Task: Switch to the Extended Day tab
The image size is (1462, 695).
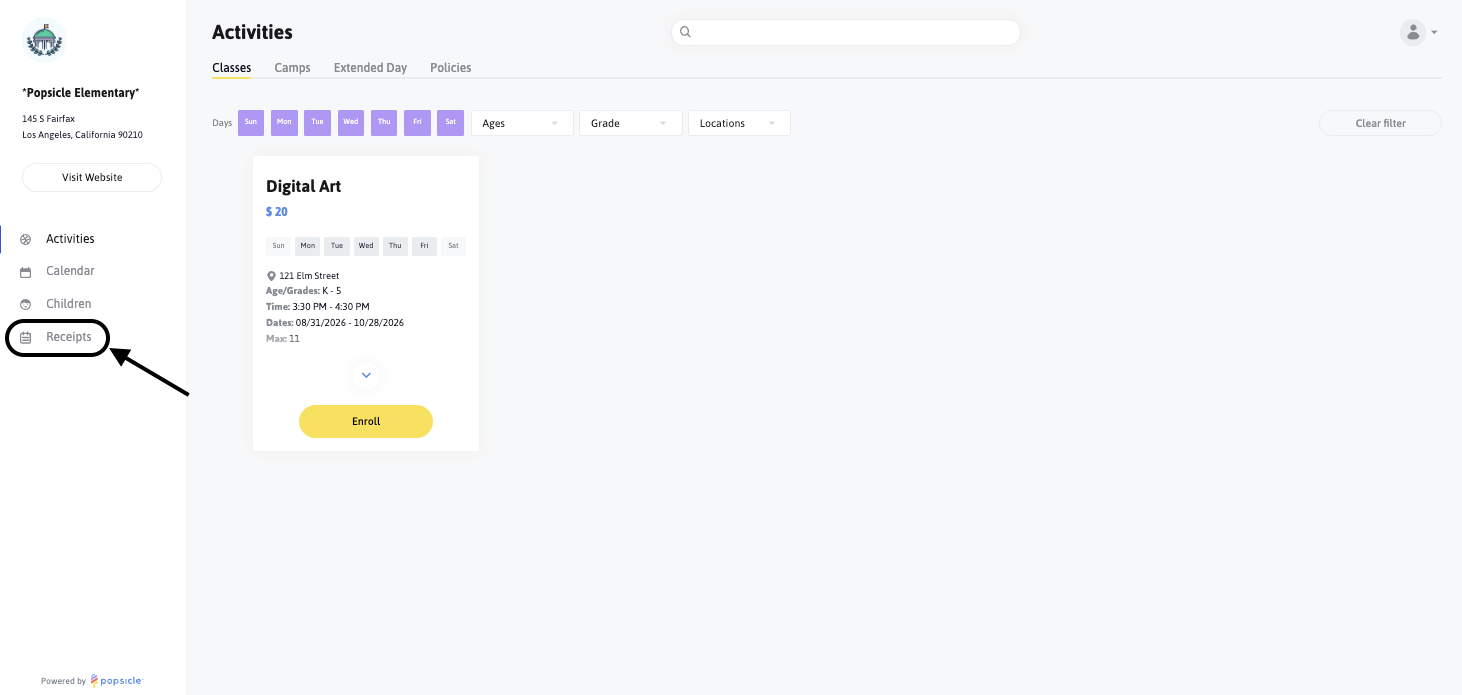Action: tap(370, 68)
